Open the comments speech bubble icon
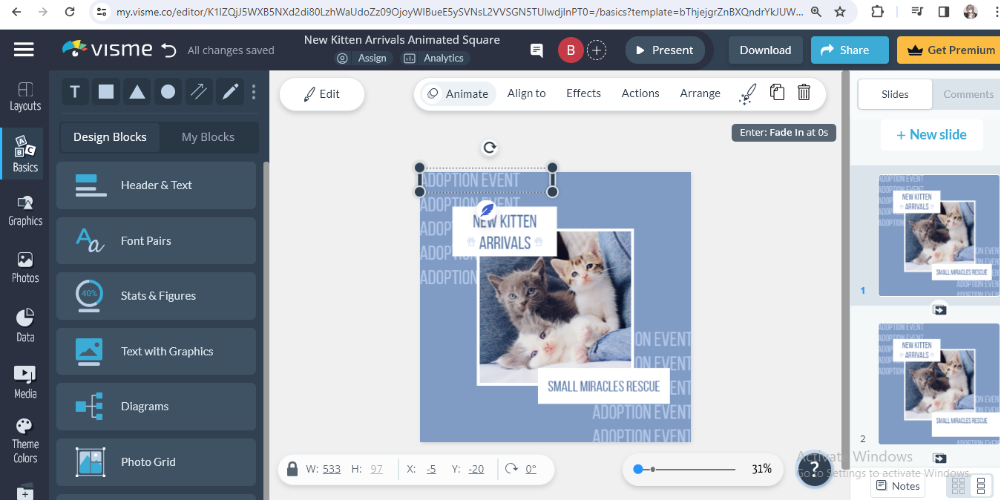This screenshot has width=1000, height=500. [537, 50]
